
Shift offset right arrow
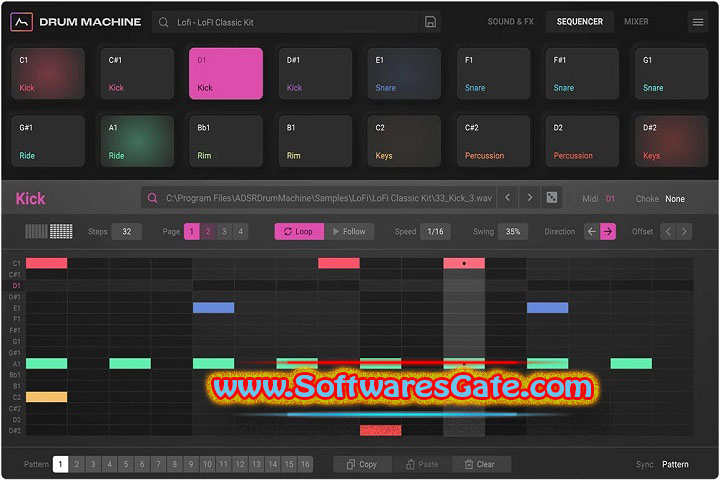[x=684, y=232]
